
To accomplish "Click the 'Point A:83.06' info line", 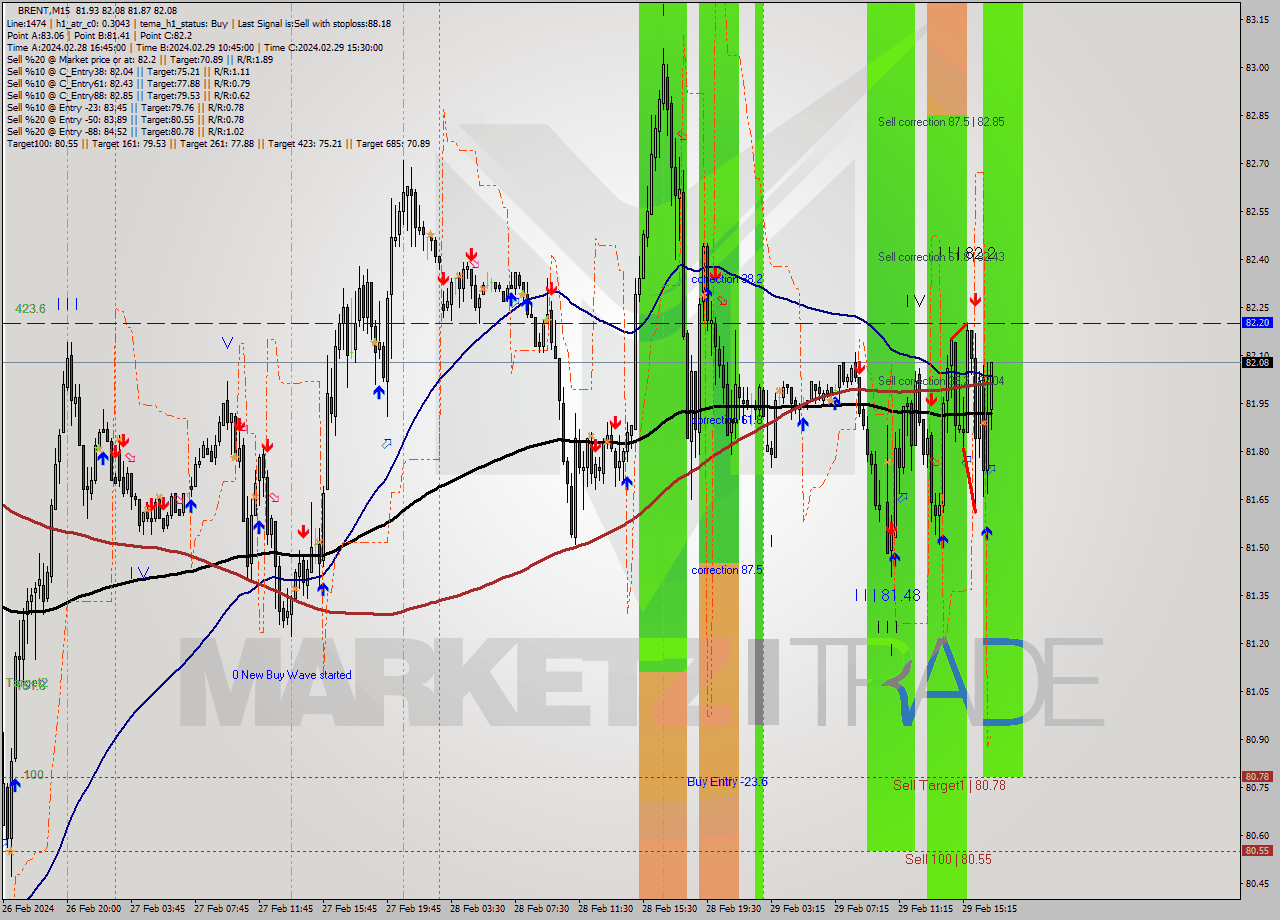I will click(99, 35).
